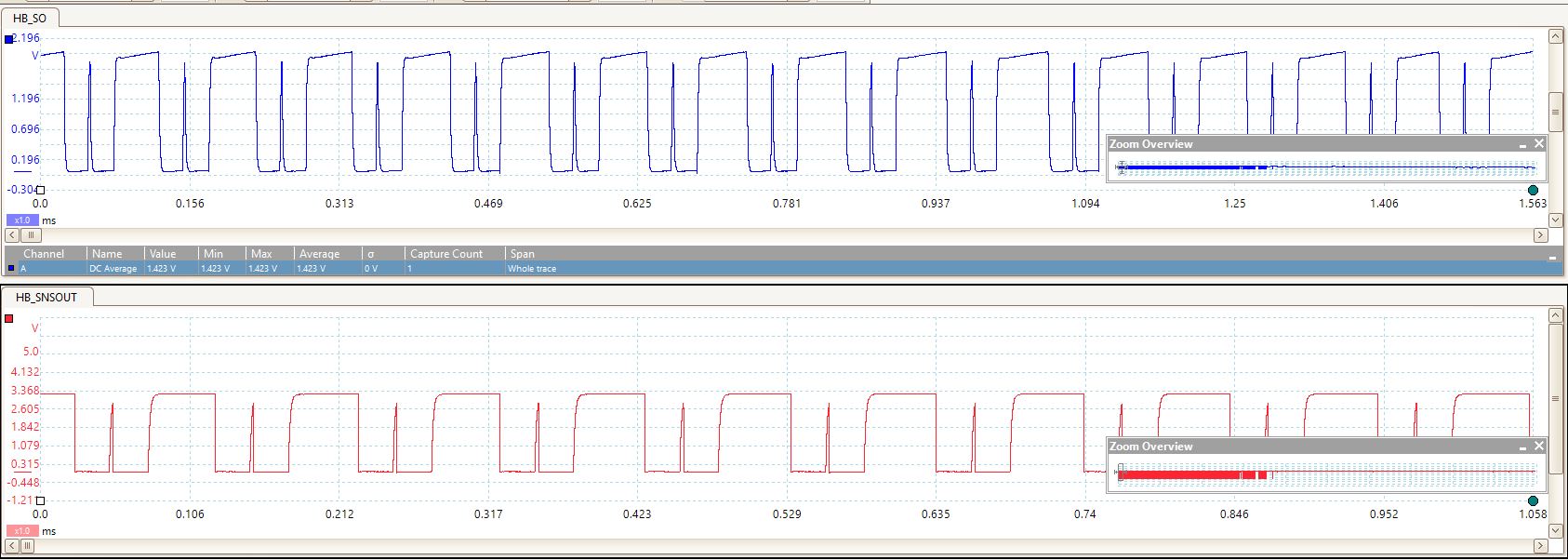Switch to the HB_SO view tab
The height and width of the screenshot is (560, 1568).
click(30, 18)
